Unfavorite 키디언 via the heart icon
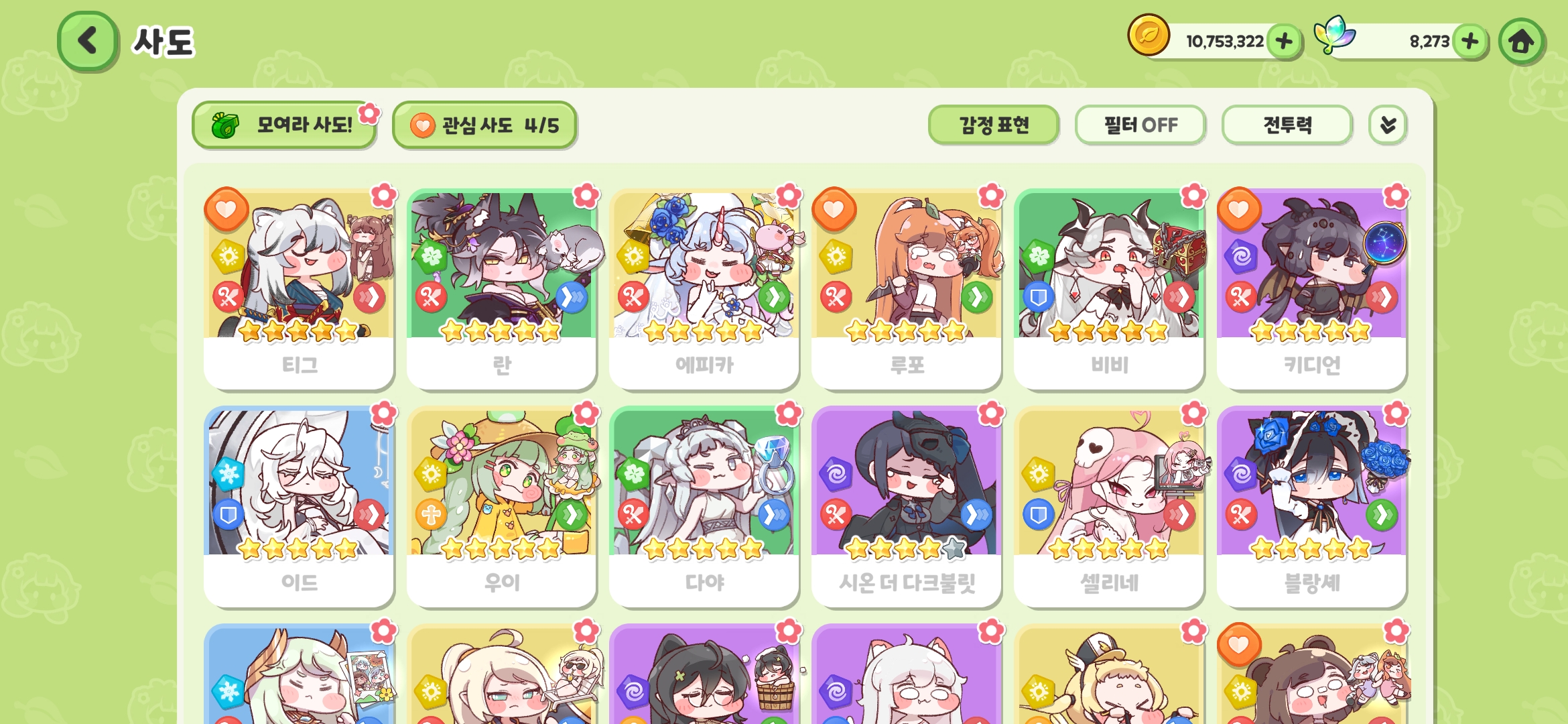Image resolution: width=1568 pixels, height=724 pixels. tap(1239, 209)
